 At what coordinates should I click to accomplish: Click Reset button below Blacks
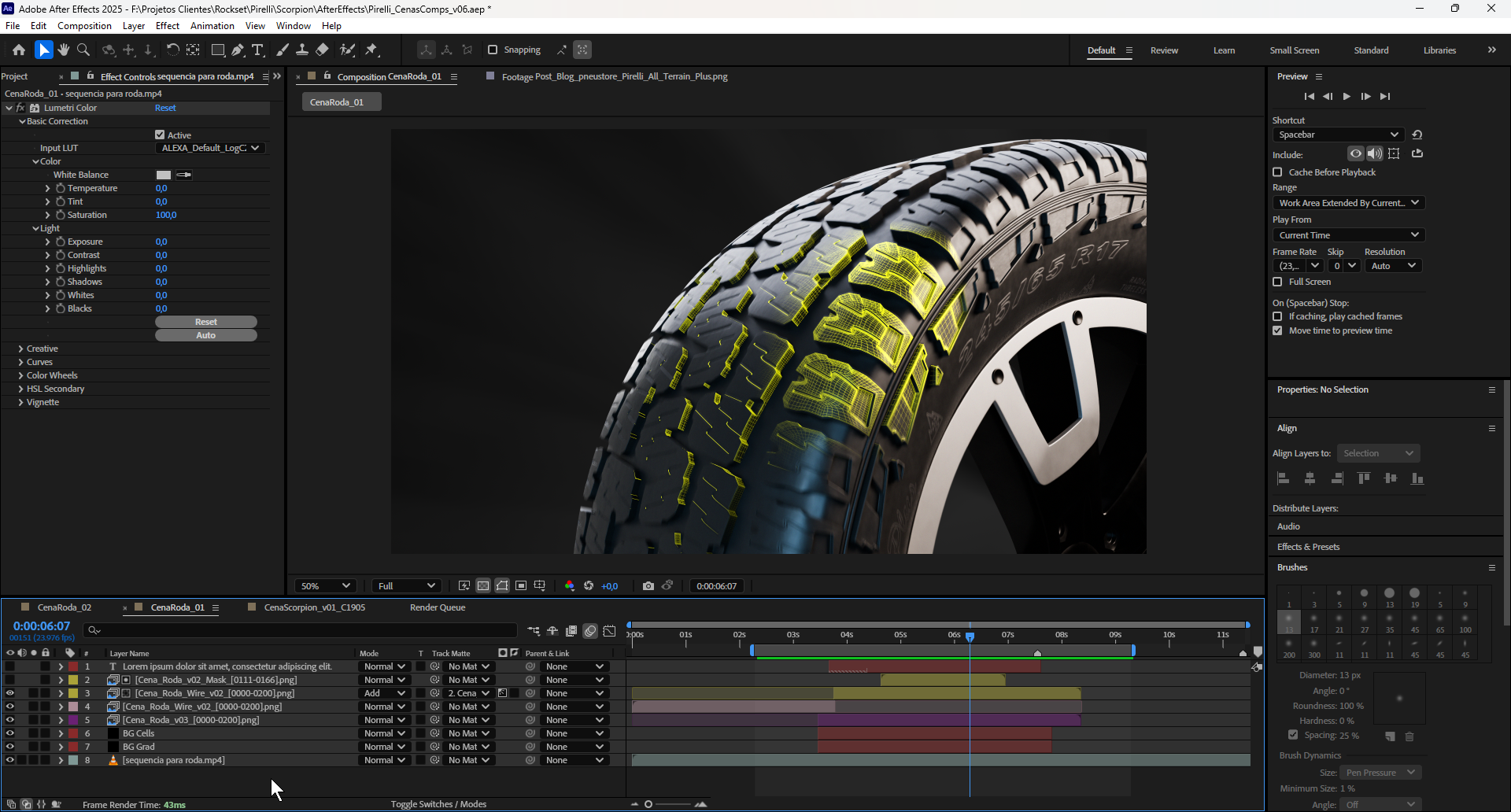point(206,322)
